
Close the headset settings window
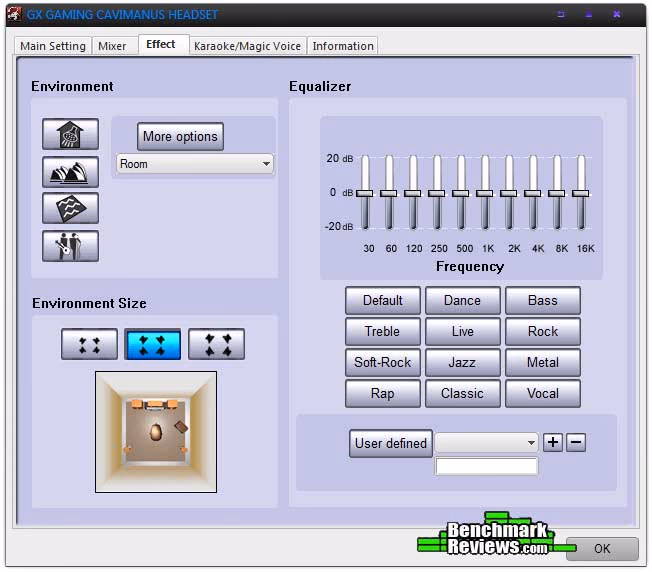tap(617, 15)
